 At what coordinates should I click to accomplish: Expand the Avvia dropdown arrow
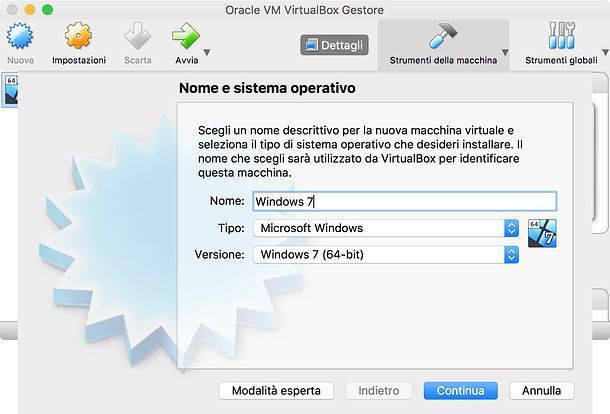coord(207,52)
